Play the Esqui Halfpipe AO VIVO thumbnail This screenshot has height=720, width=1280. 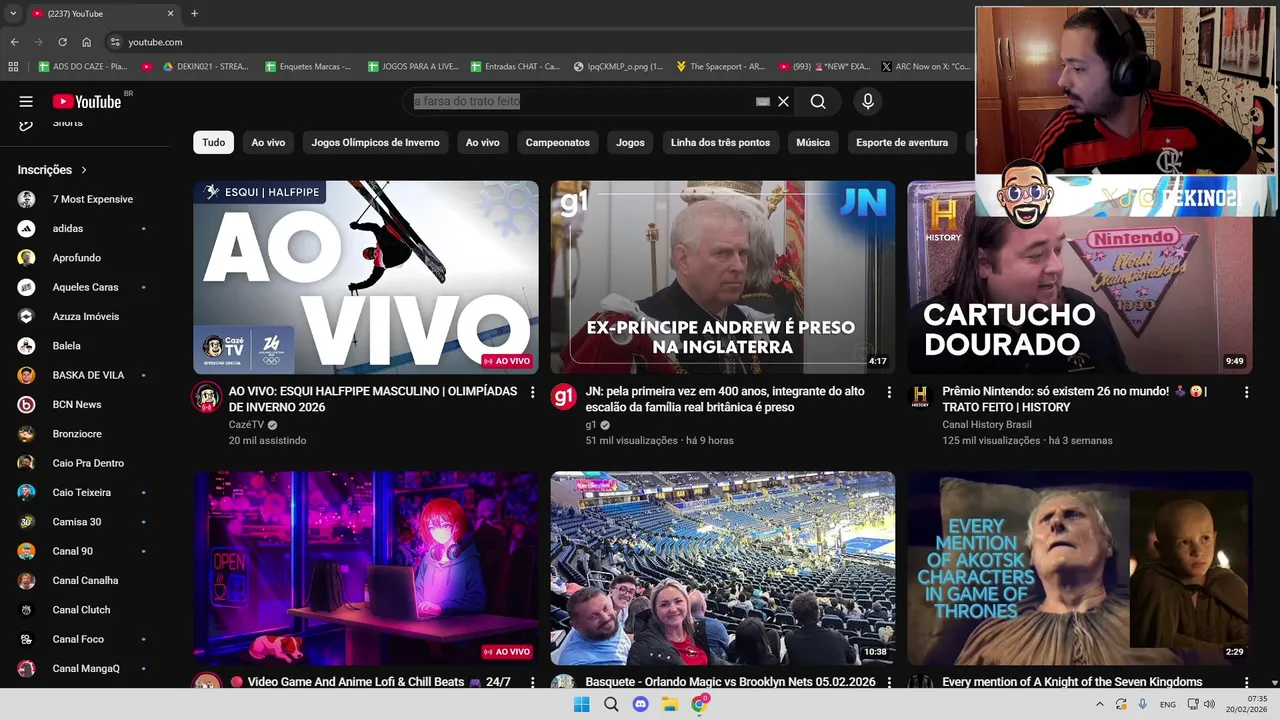pyautogui.click(x=365, y=277)
